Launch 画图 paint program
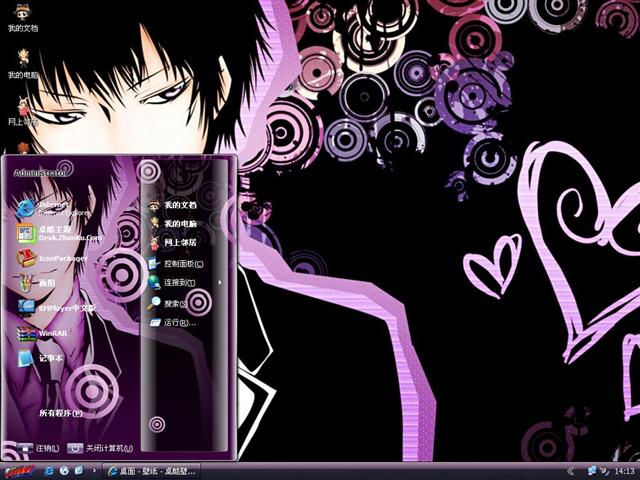The height and width of the screenshot is (480, 640). point(36,282)
